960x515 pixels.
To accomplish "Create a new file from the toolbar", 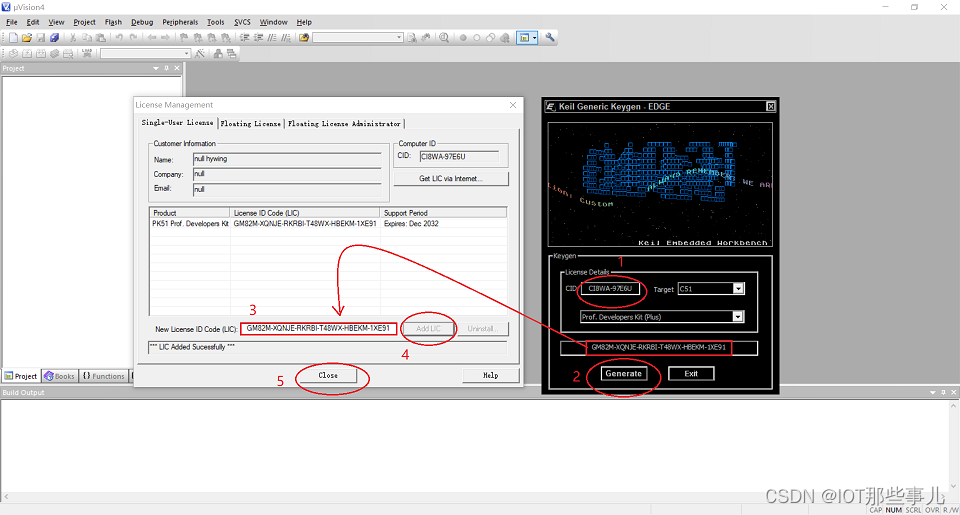I will click(x=13, y=37).
